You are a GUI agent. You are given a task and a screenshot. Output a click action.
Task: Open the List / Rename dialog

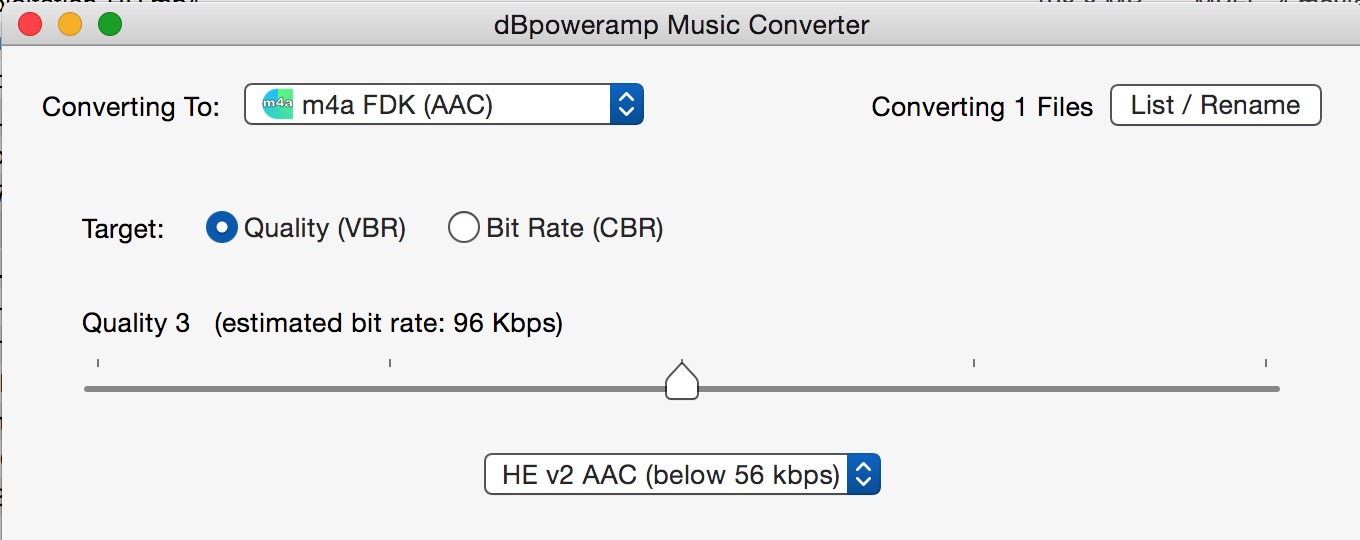1215,105
